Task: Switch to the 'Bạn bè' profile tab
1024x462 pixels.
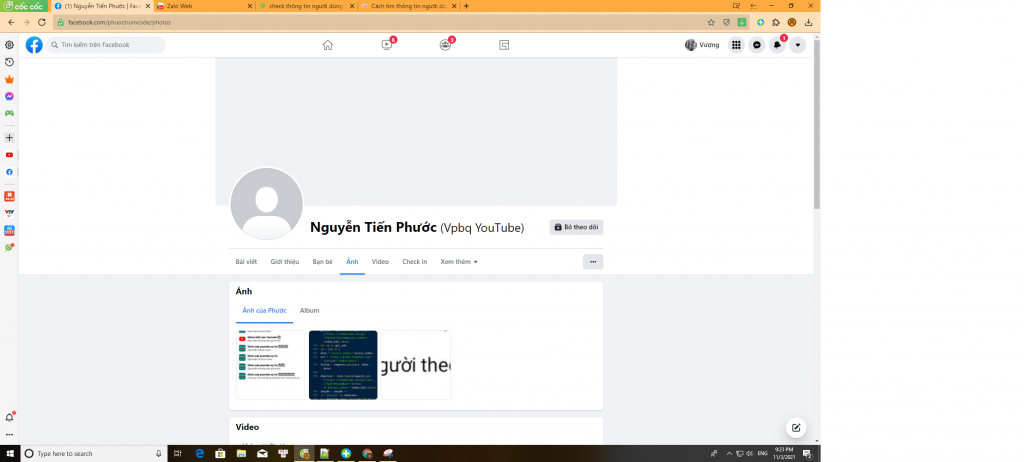Action: coord(322,262)
